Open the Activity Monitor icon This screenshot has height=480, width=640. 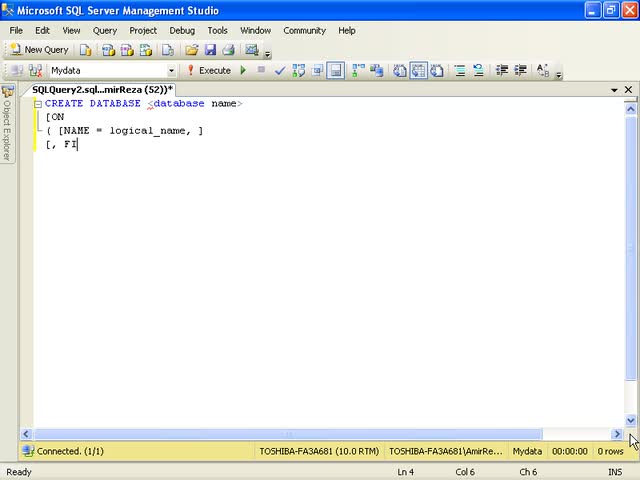pos(251,50)
